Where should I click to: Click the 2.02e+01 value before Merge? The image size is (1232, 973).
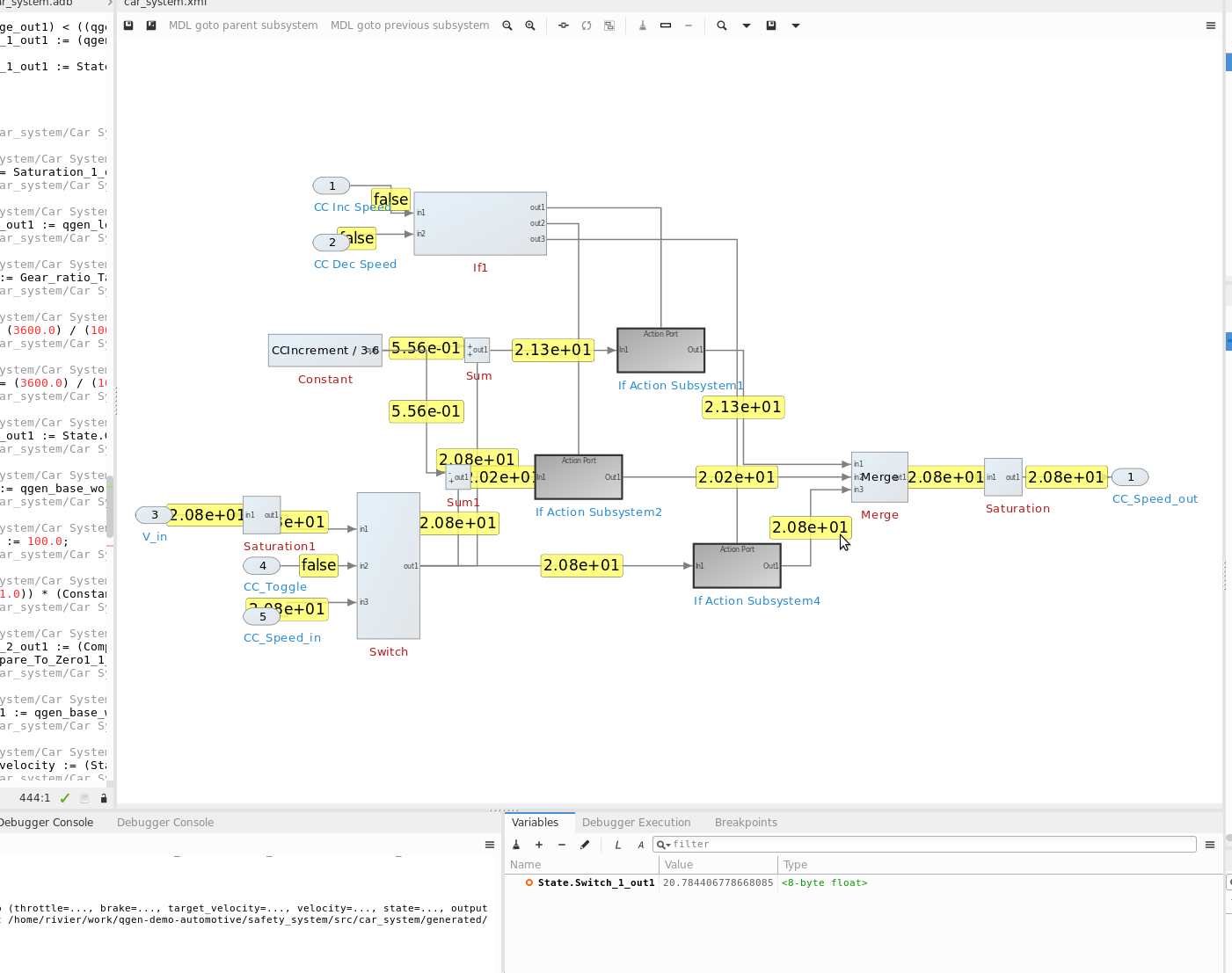pos(737,477)
